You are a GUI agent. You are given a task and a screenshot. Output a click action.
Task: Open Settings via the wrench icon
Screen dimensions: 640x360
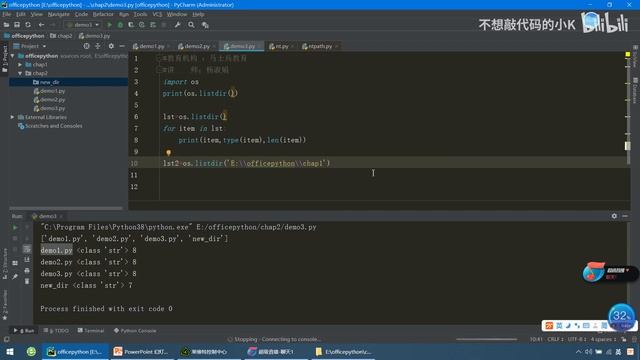178,25
